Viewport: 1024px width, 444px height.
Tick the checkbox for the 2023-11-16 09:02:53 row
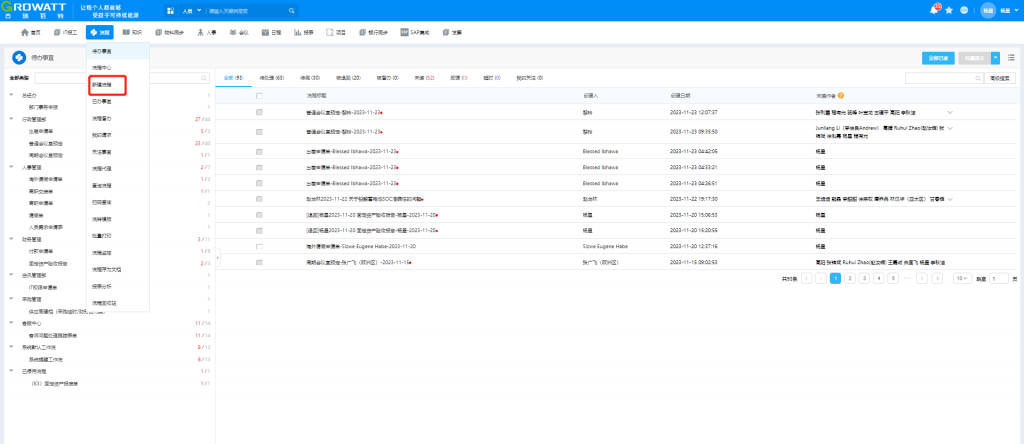coord(259,262)
